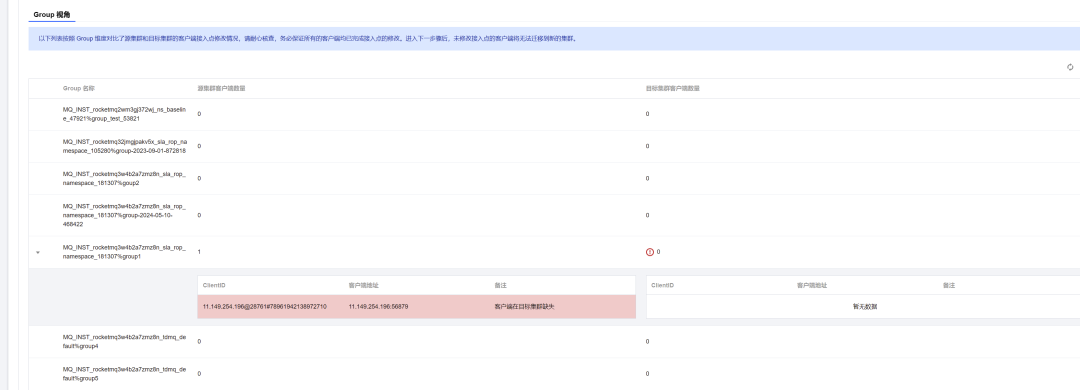Viewport: 1080px width, 390px height.
Task: Select group name ending 181307%goup2
Action: 124,178
